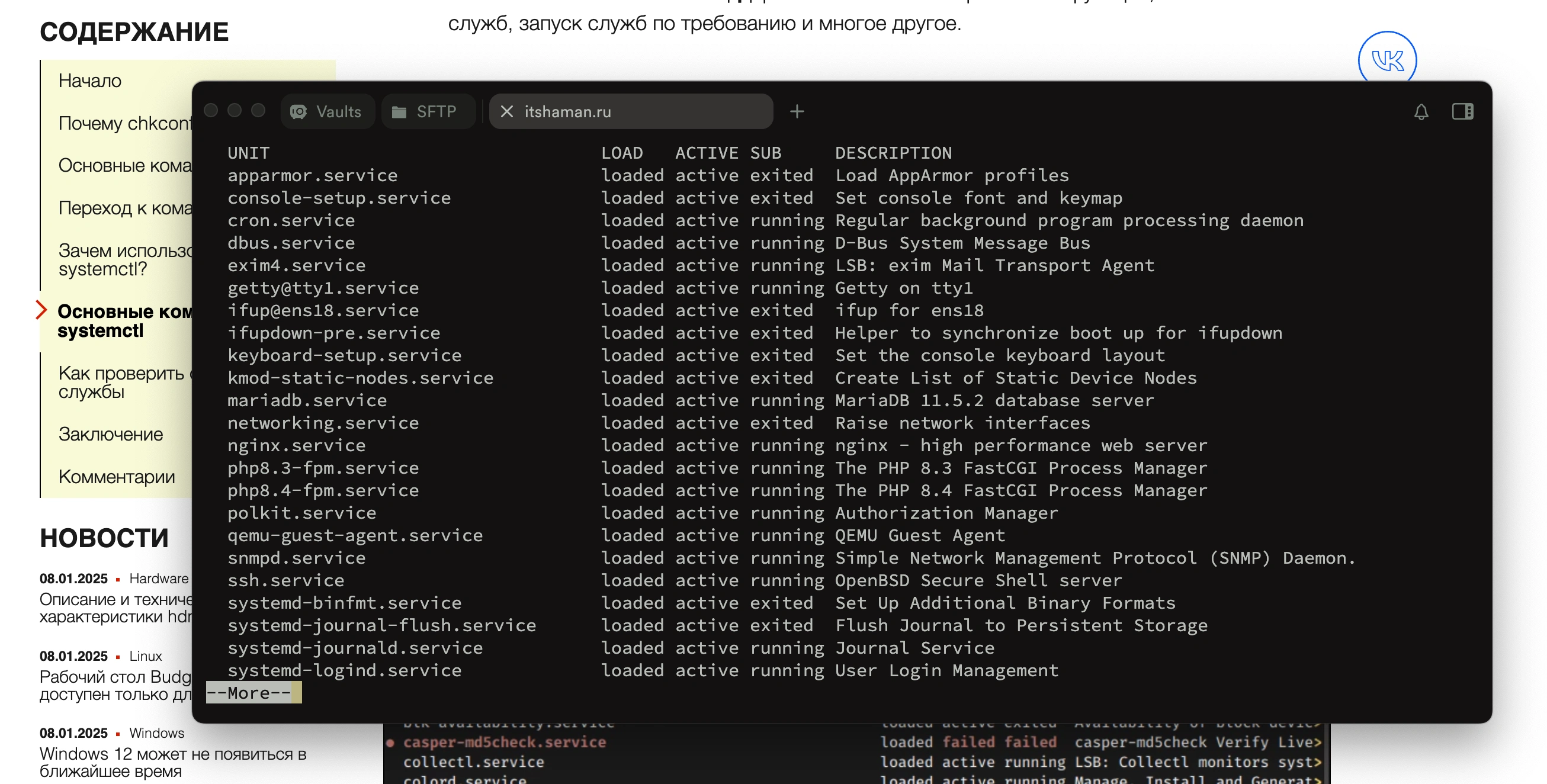Click exim4.service unit name
Viewport: 1547px width, 784px height.
click(297, 265)
